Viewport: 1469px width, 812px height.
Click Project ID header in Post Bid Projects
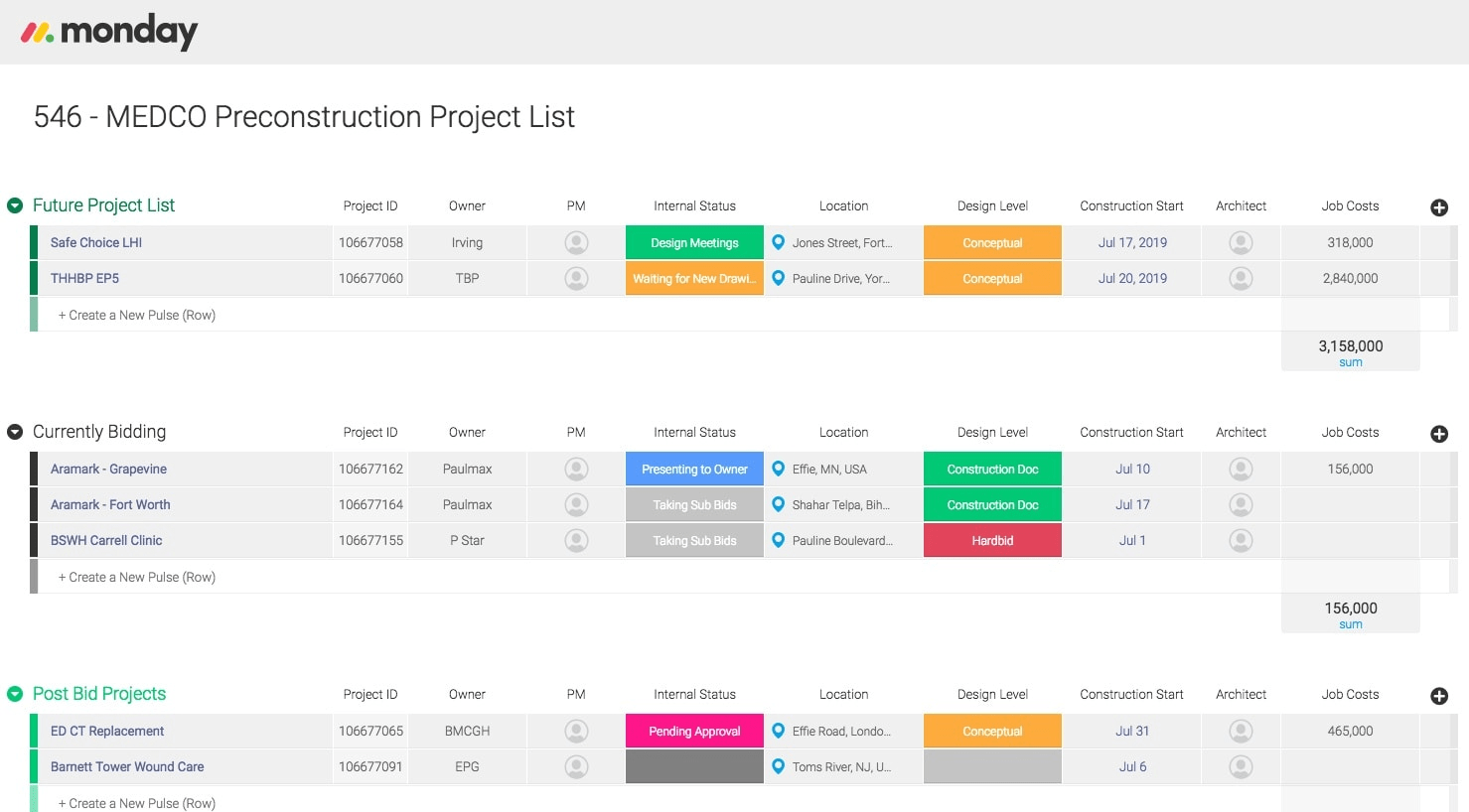tap(370, 694)
